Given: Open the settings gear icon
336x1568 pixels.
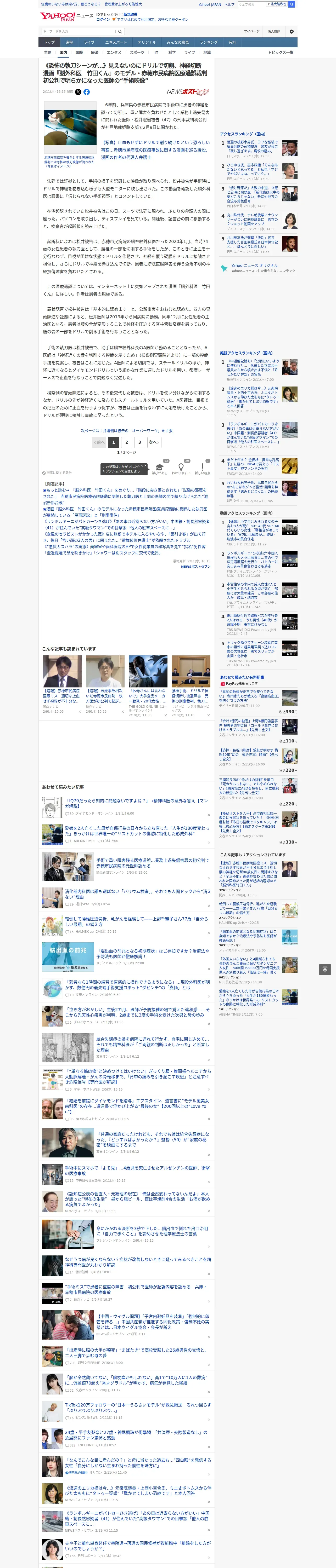Looking at the screenshot, I should (292, 31).
